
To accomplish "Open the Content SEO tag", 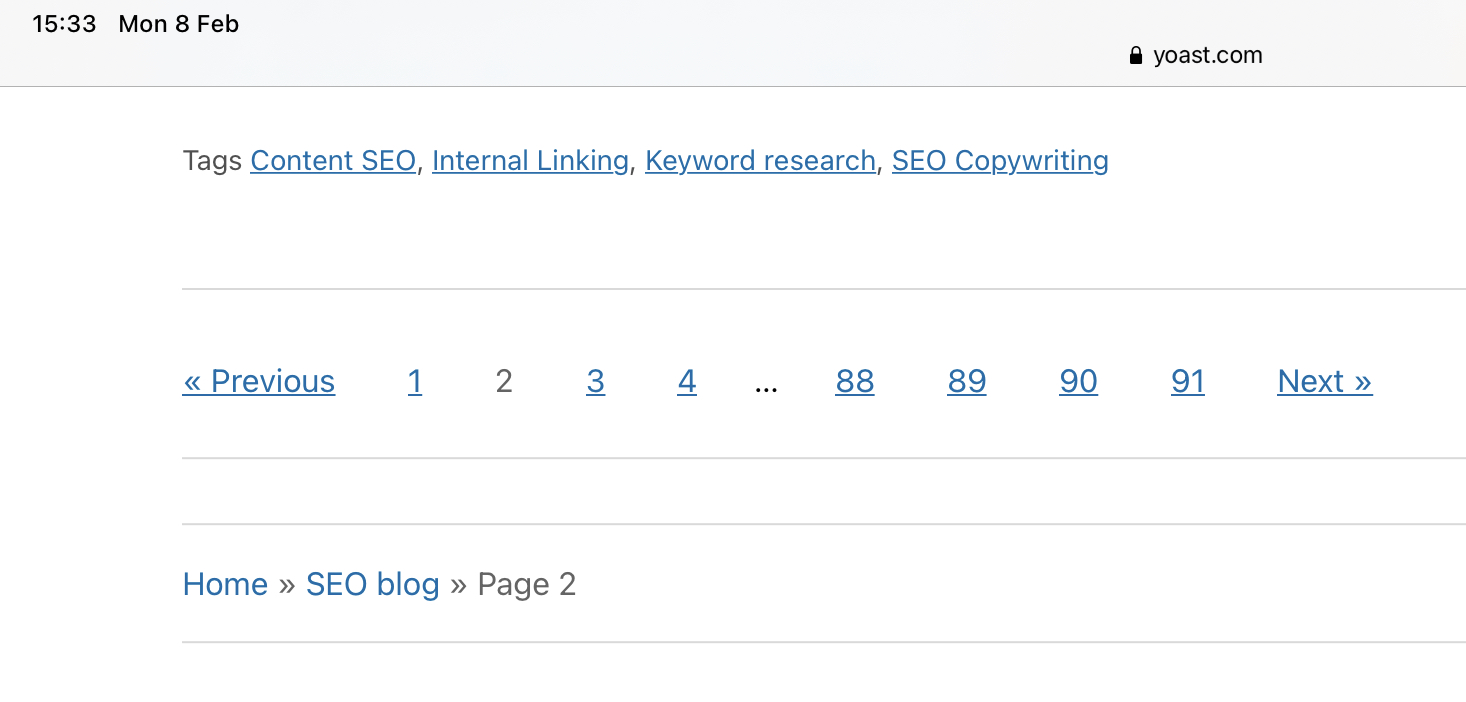I will pyautogui.click(x=333, y=160).
